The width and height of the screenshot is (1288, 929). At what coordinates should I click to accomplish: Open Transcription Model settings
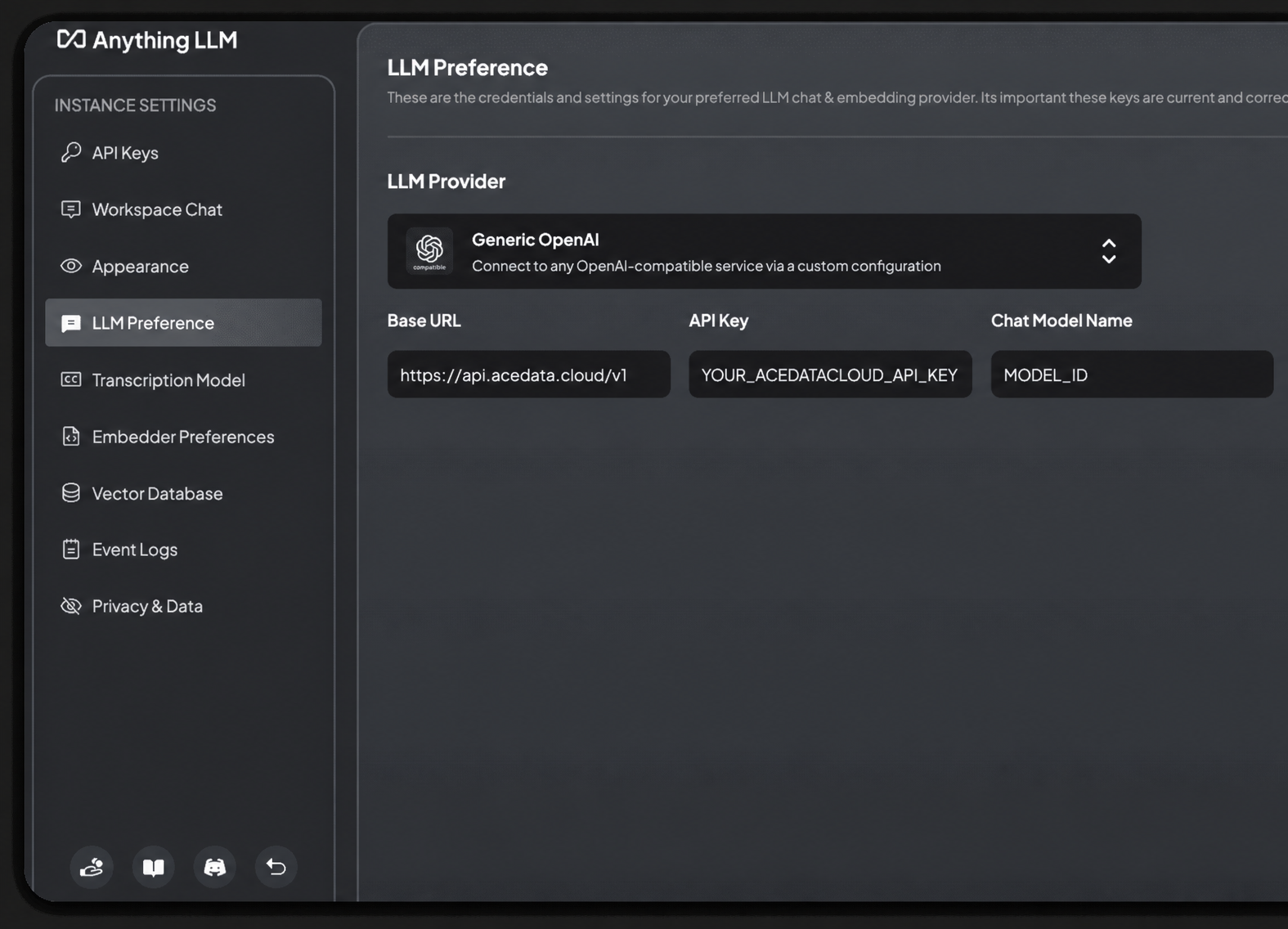click(183, 379)
